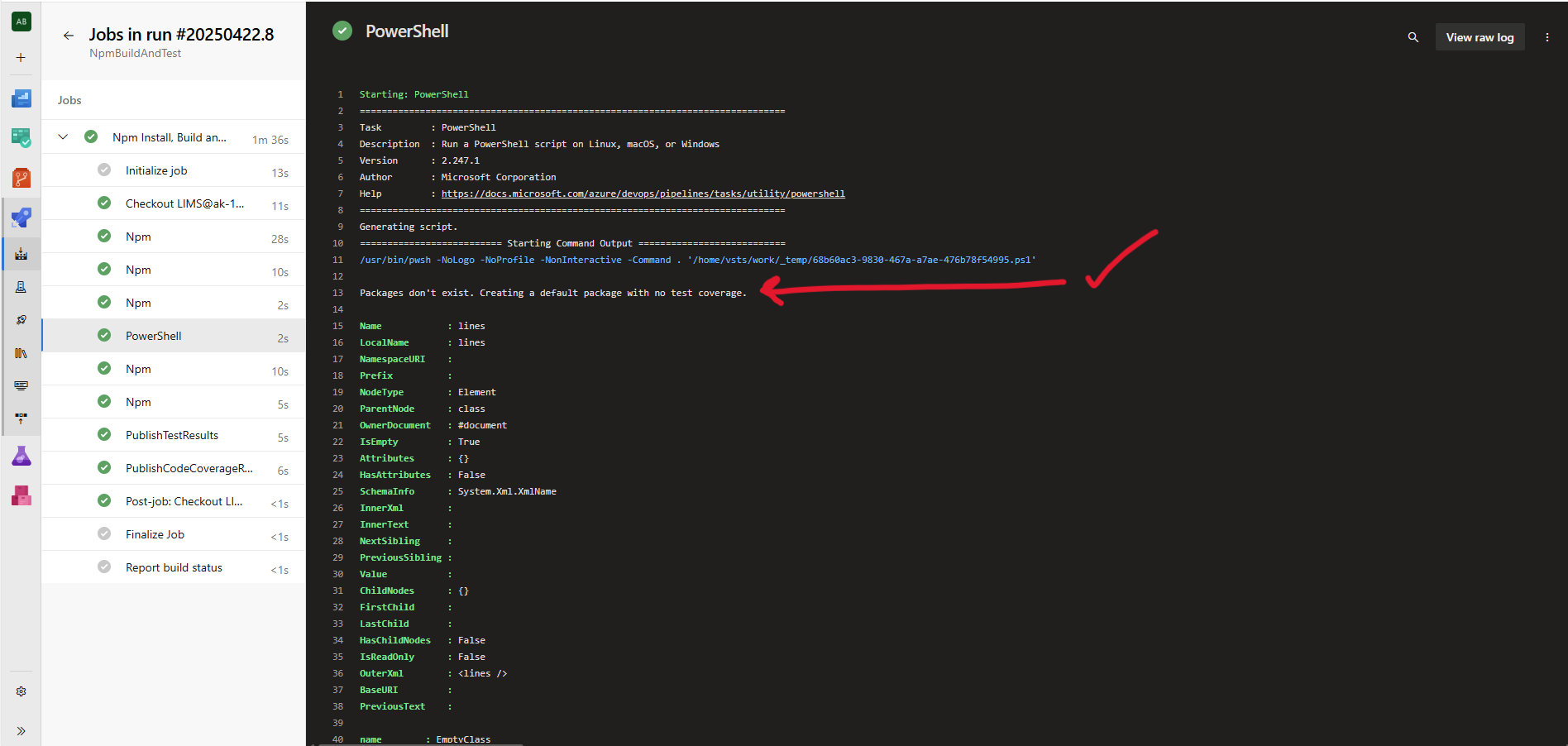Expand the sidebar with the chevron button

[21, 730]
